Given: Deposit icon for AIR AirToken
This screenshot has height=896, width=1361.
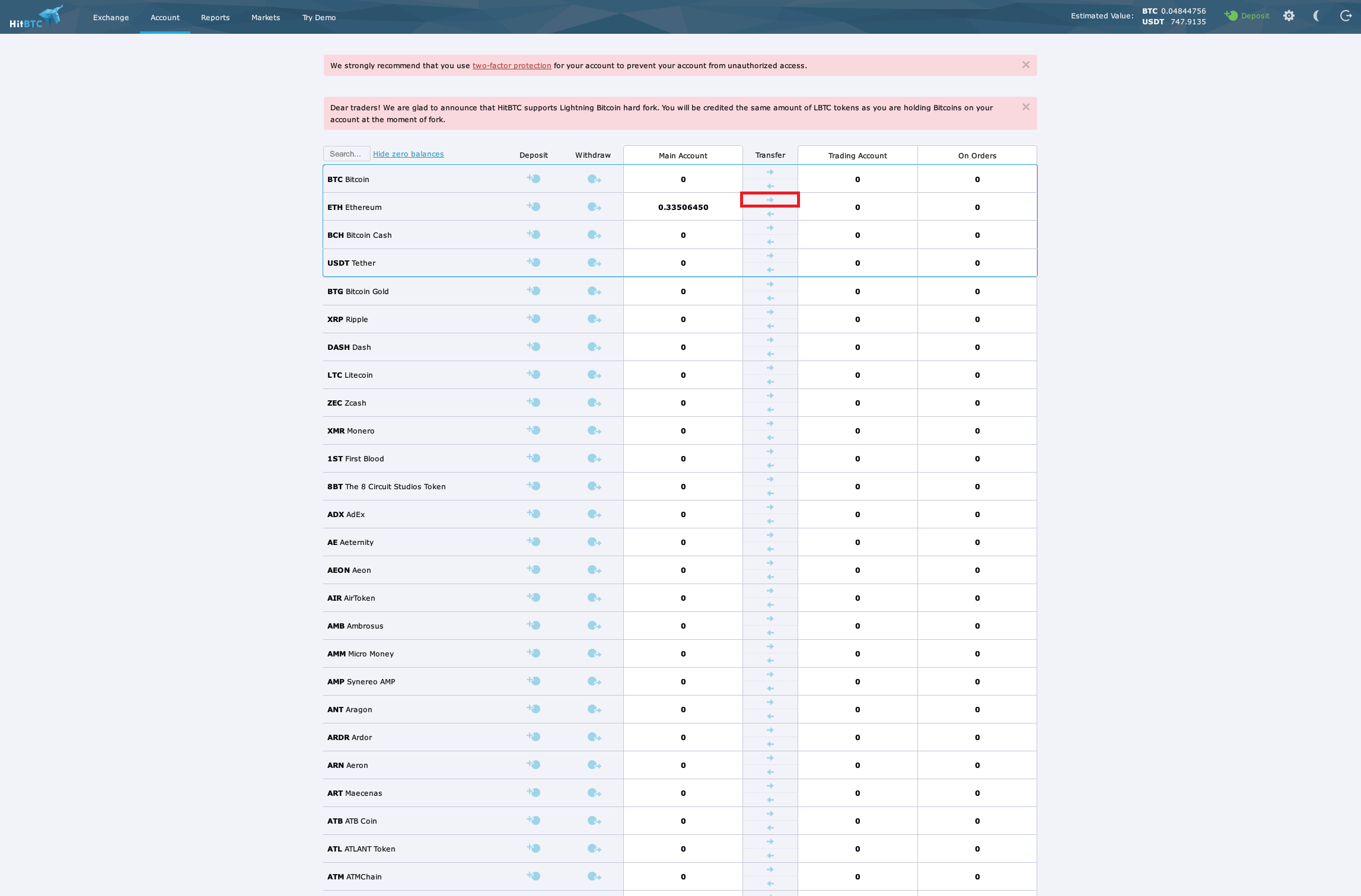Looking at the screenshot, I should [x=534, y=597].
